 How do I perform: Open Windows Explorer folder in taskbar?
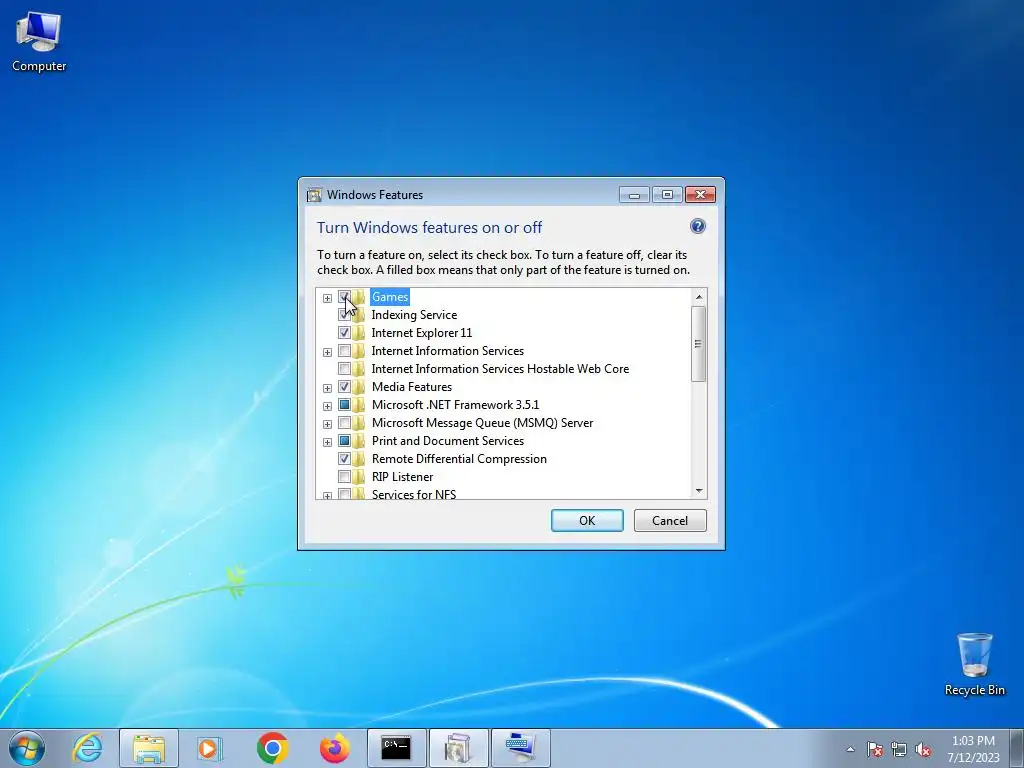tap(149, 748)
